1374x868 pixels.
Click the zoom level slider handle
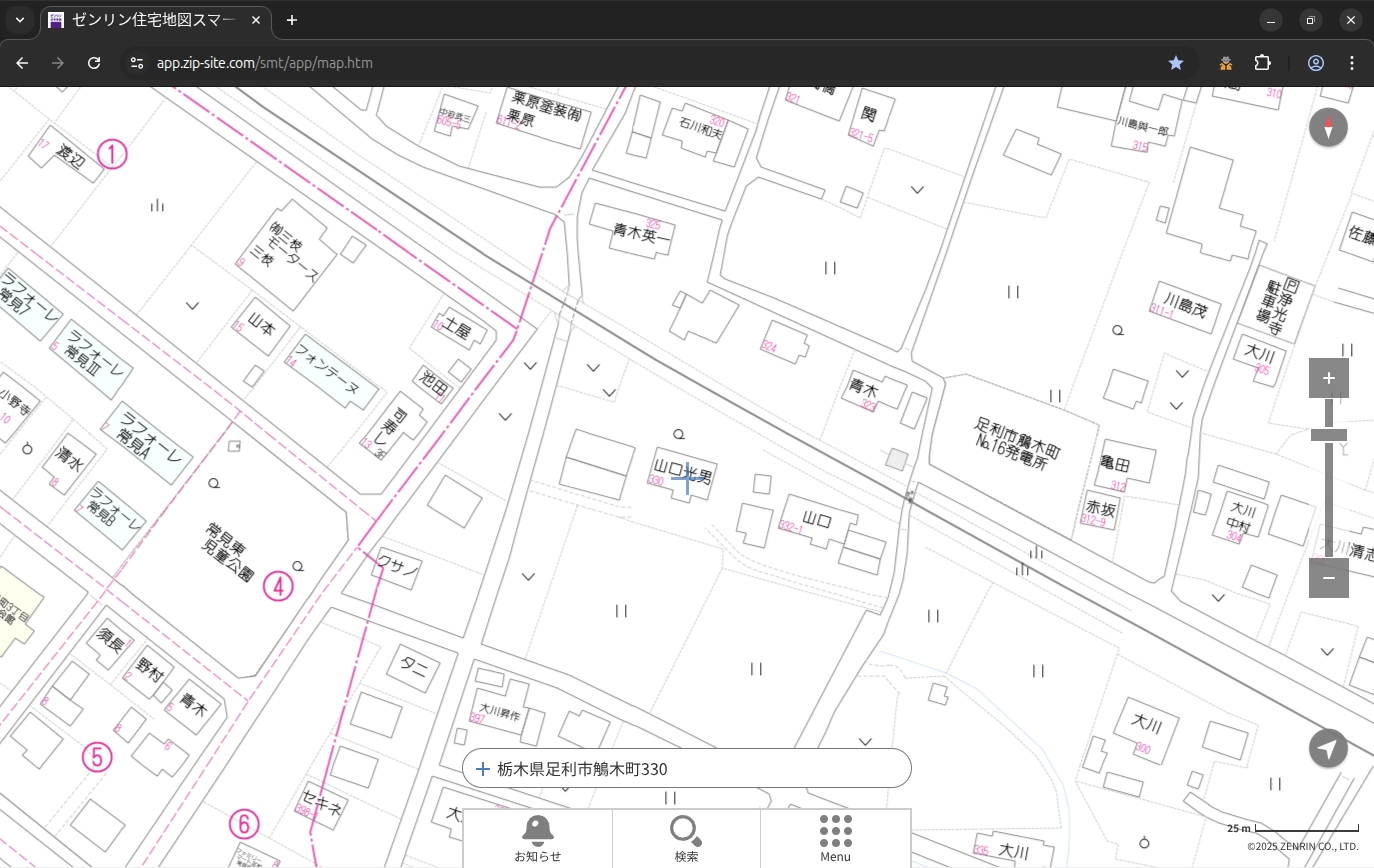pos(1328,435)
